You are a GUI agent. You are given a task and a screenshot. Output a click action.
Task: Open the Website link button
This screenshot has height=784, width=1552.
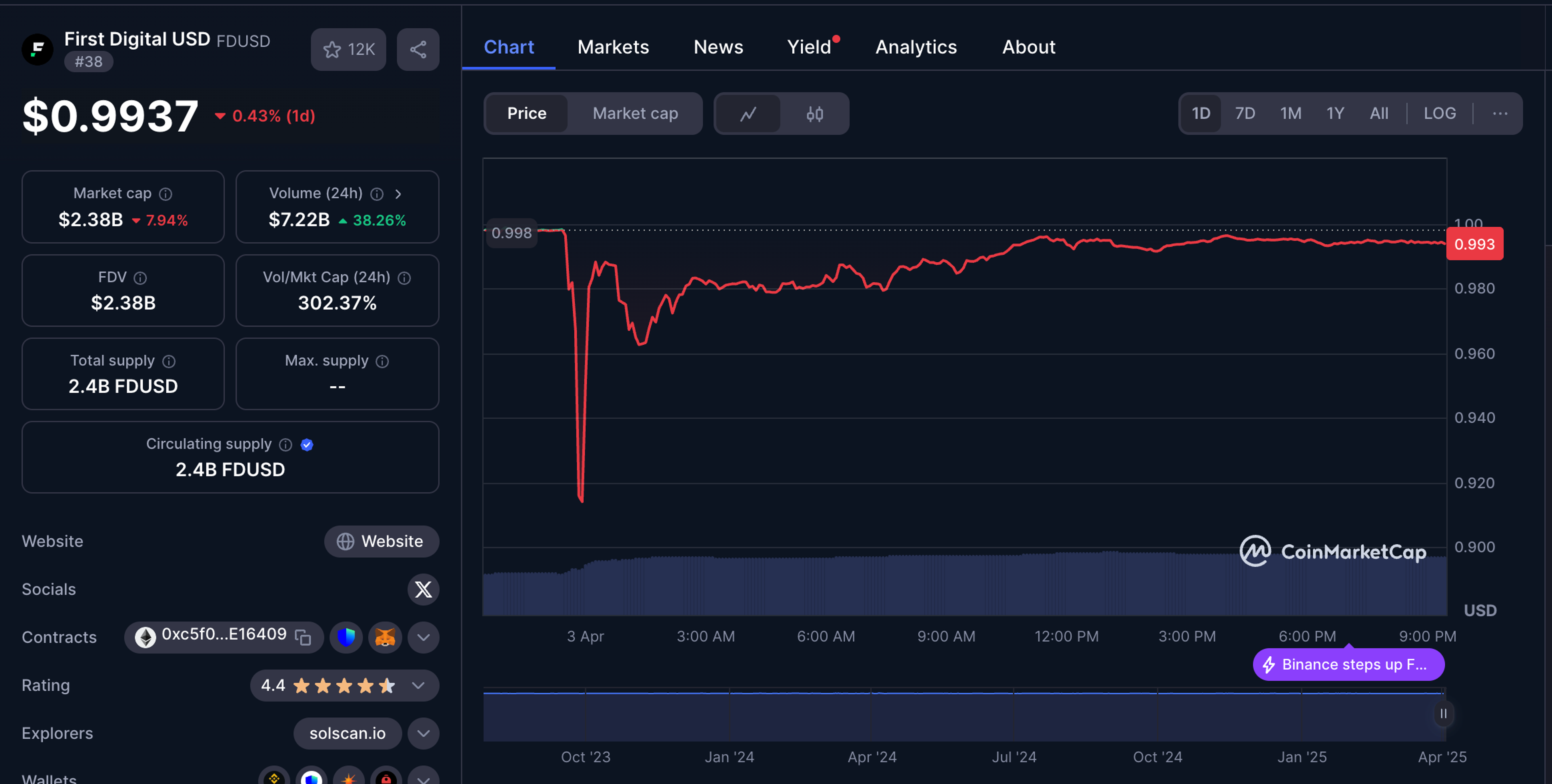(382, 541)
